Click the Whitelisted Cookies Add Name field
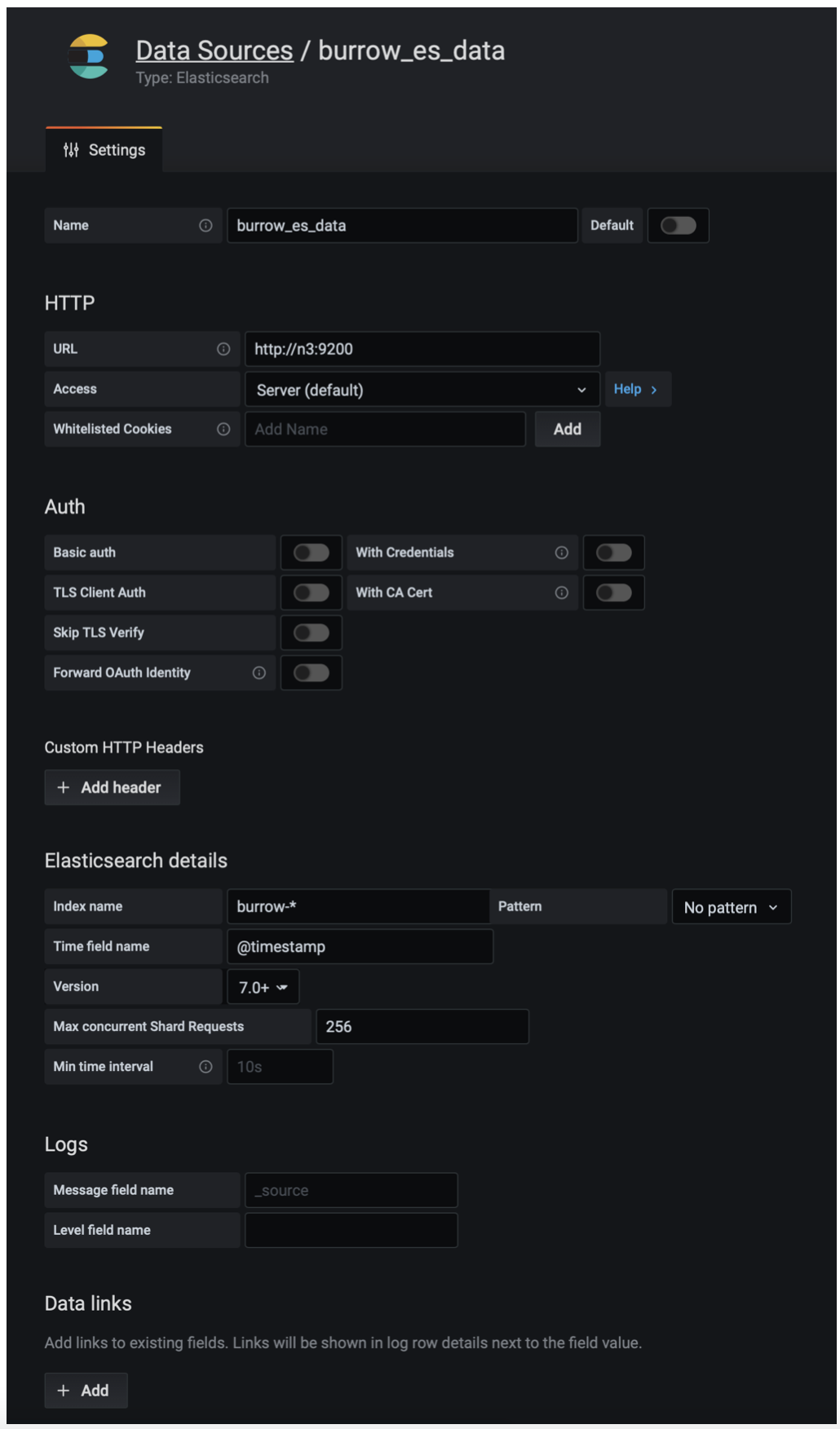840x1429 pixels. [x=386, y=429]
